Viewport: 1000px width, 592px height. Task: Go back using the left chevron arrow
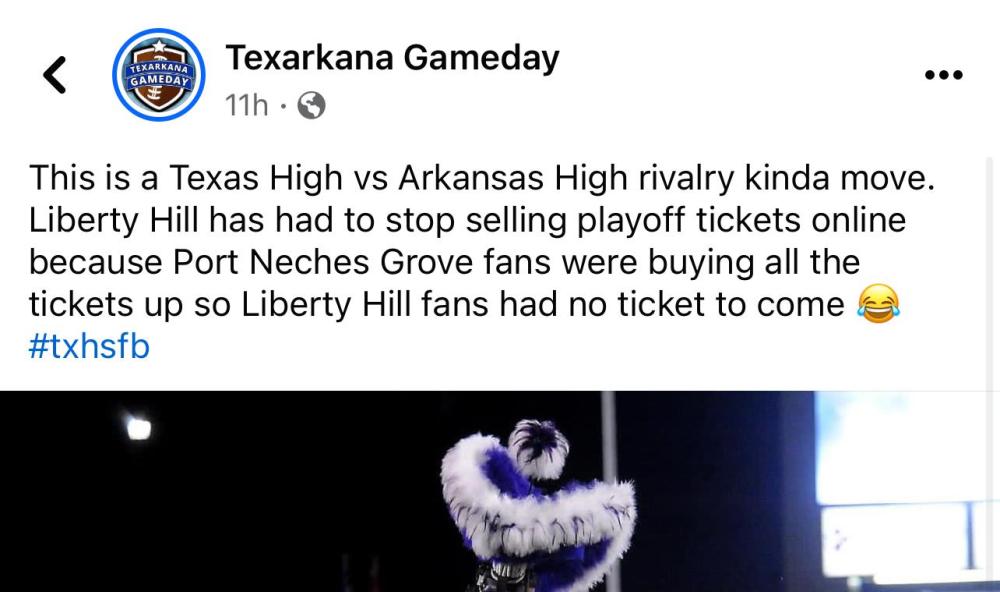55,75
